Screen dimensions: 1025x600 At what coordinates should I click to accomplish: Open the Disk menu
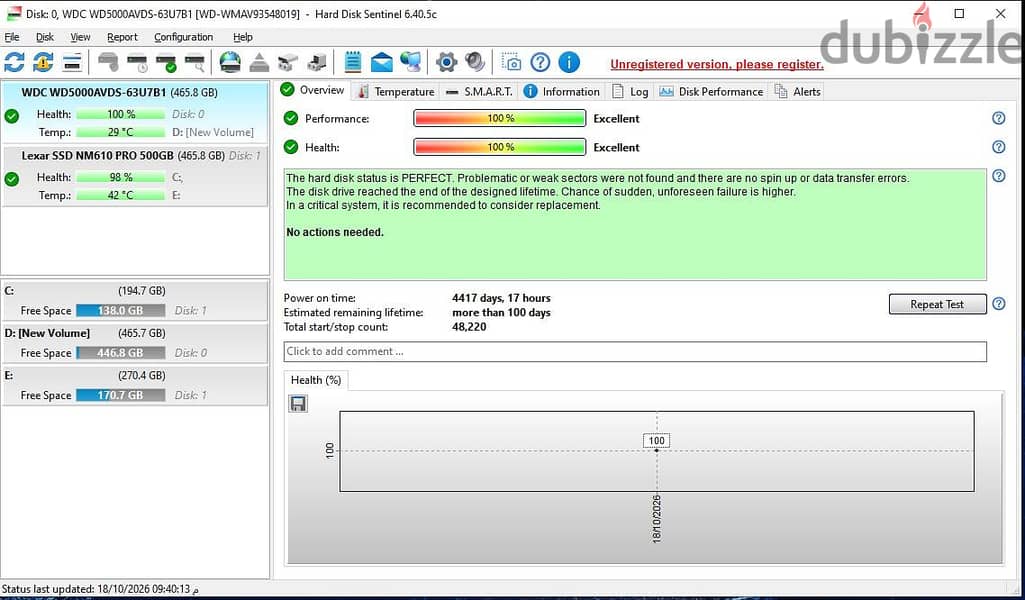(45, 37)
